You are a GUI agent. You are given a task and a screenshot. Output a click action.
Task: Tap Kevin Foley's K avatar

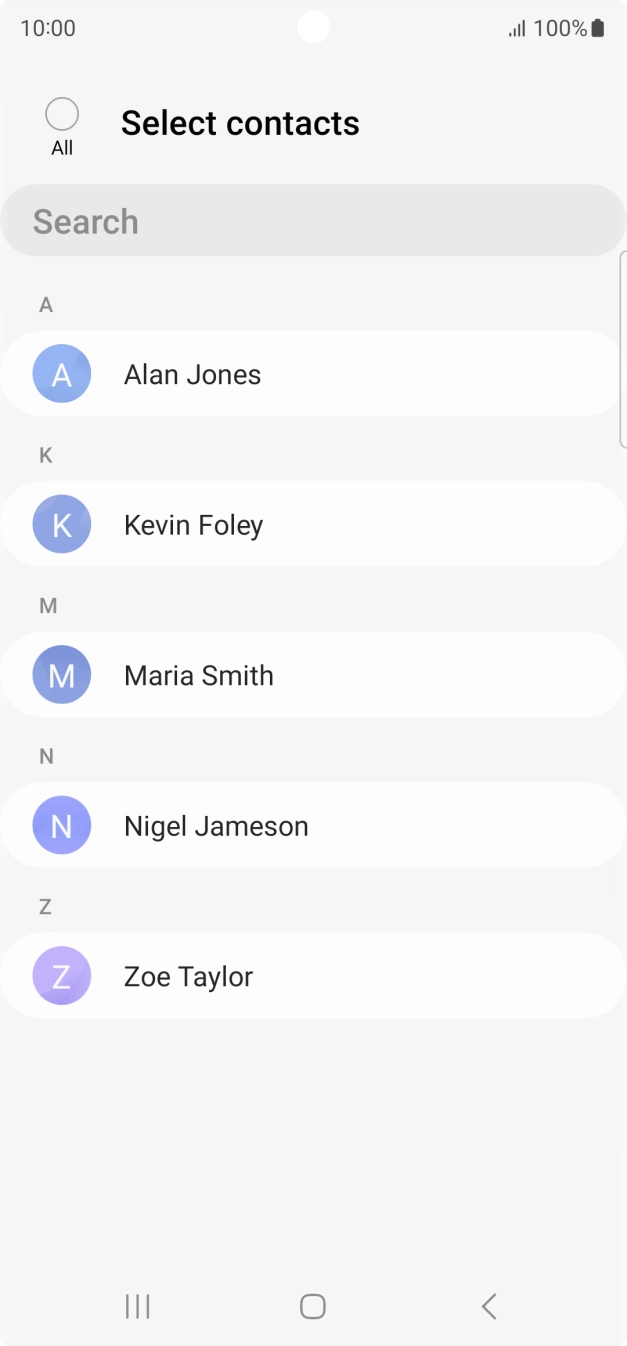point(62,525)
